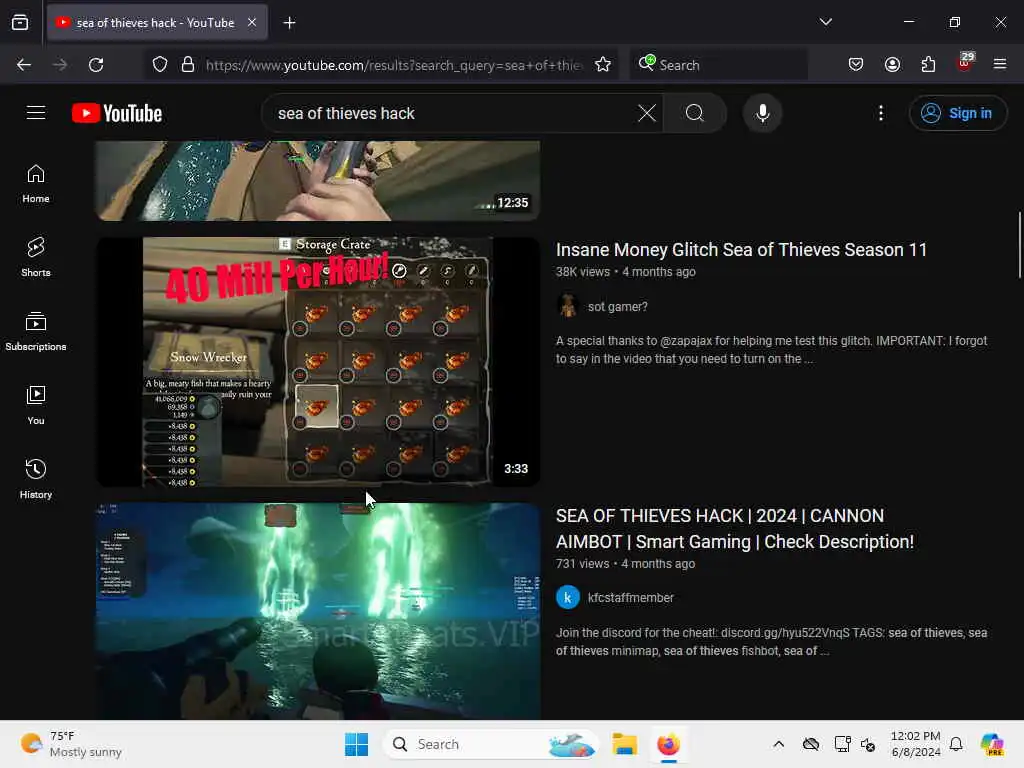The width and height of the screenshot is (1024, 768).
Task: Read the cannon aimbot description text
Action: 771,641
